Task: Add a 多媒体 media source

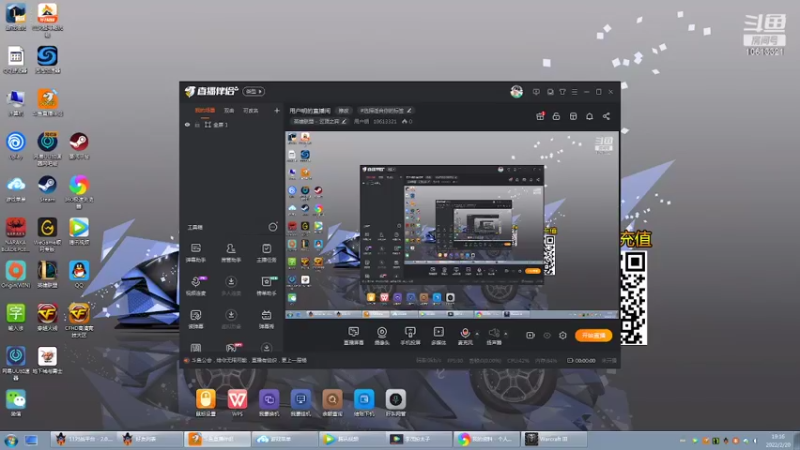Action: [x=438, y=335]
